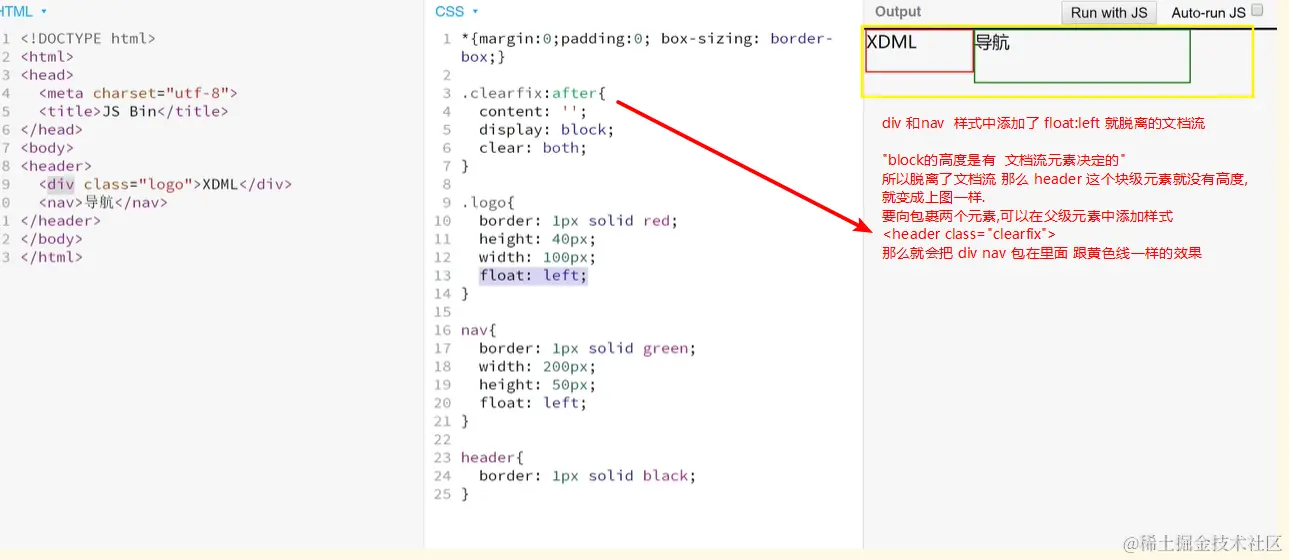Click the display: block; CSS line
The image size is (1289, 560).
(547, 129)
